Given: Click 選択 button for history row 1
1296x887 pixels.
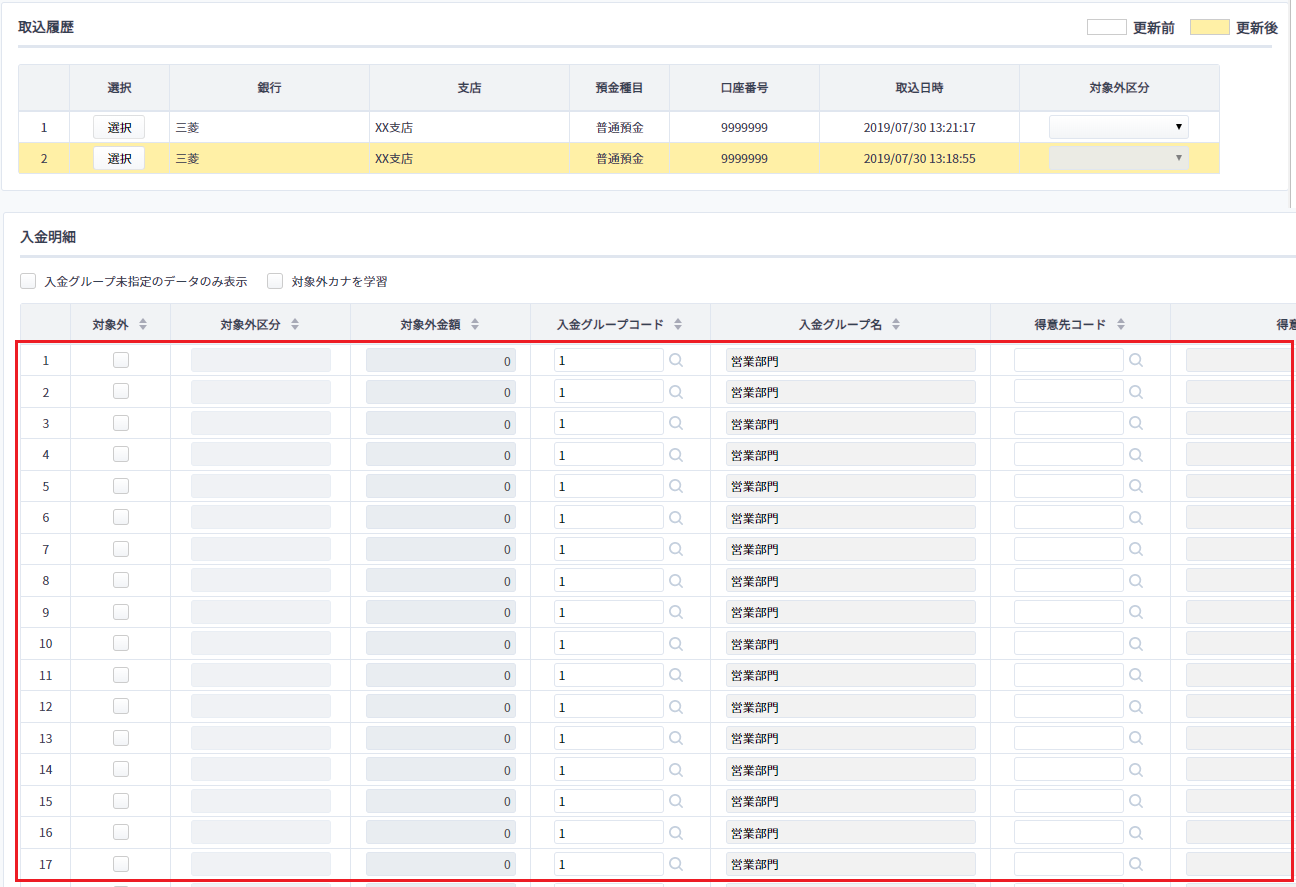Looking at the screenshot, I should (119, 127).
